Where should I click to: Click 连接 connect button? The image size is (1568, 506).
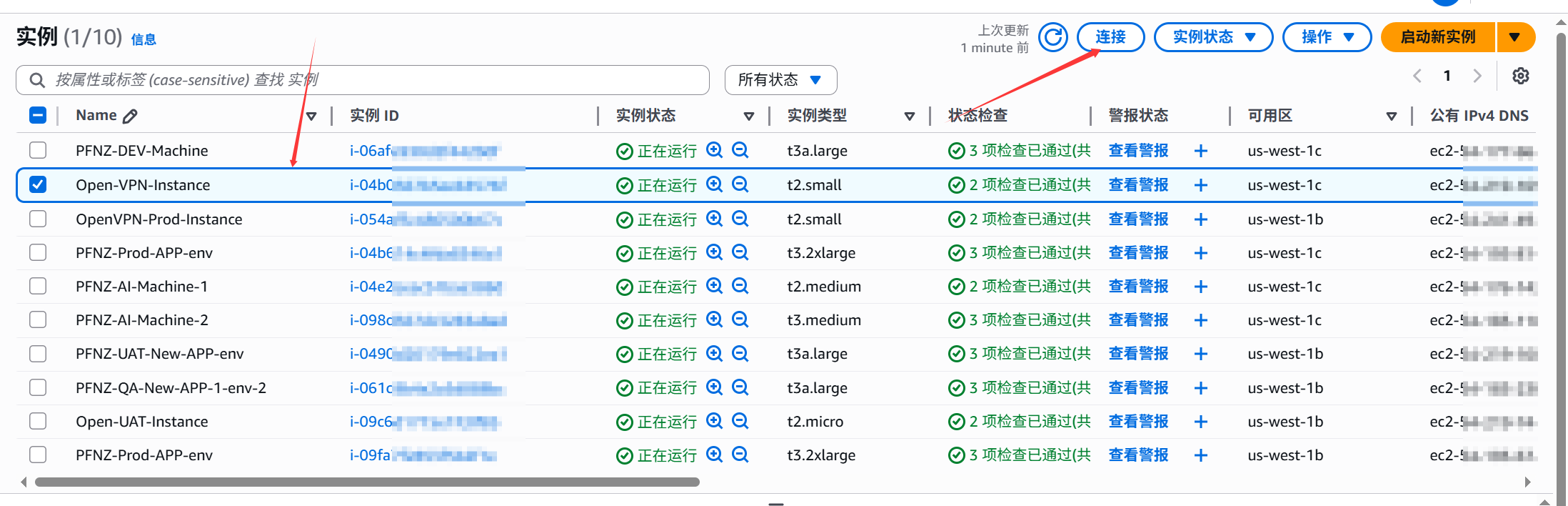coord(1110,37)
